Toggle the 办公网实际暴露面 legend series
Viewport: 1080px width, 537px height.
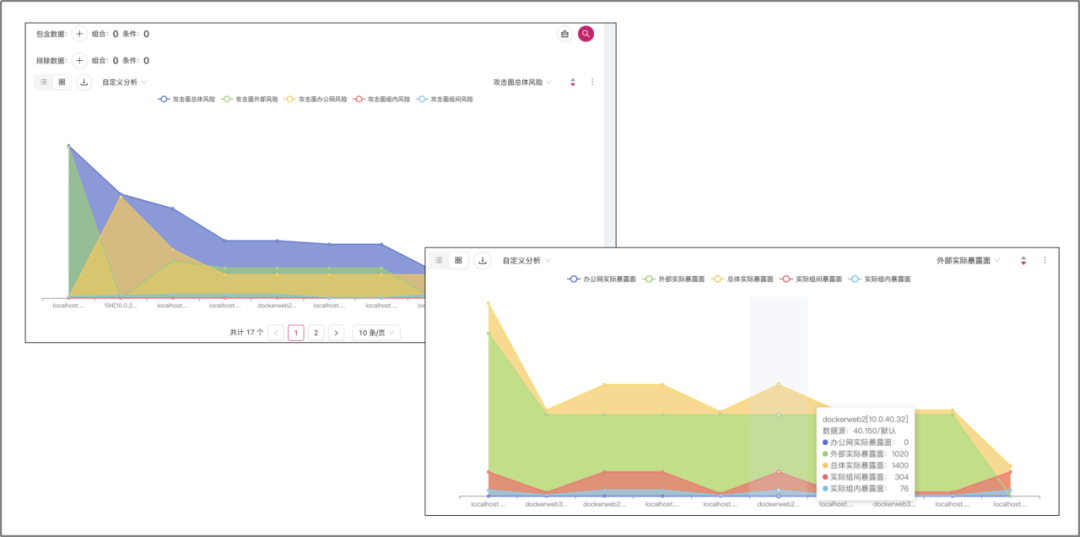point(601,280)
